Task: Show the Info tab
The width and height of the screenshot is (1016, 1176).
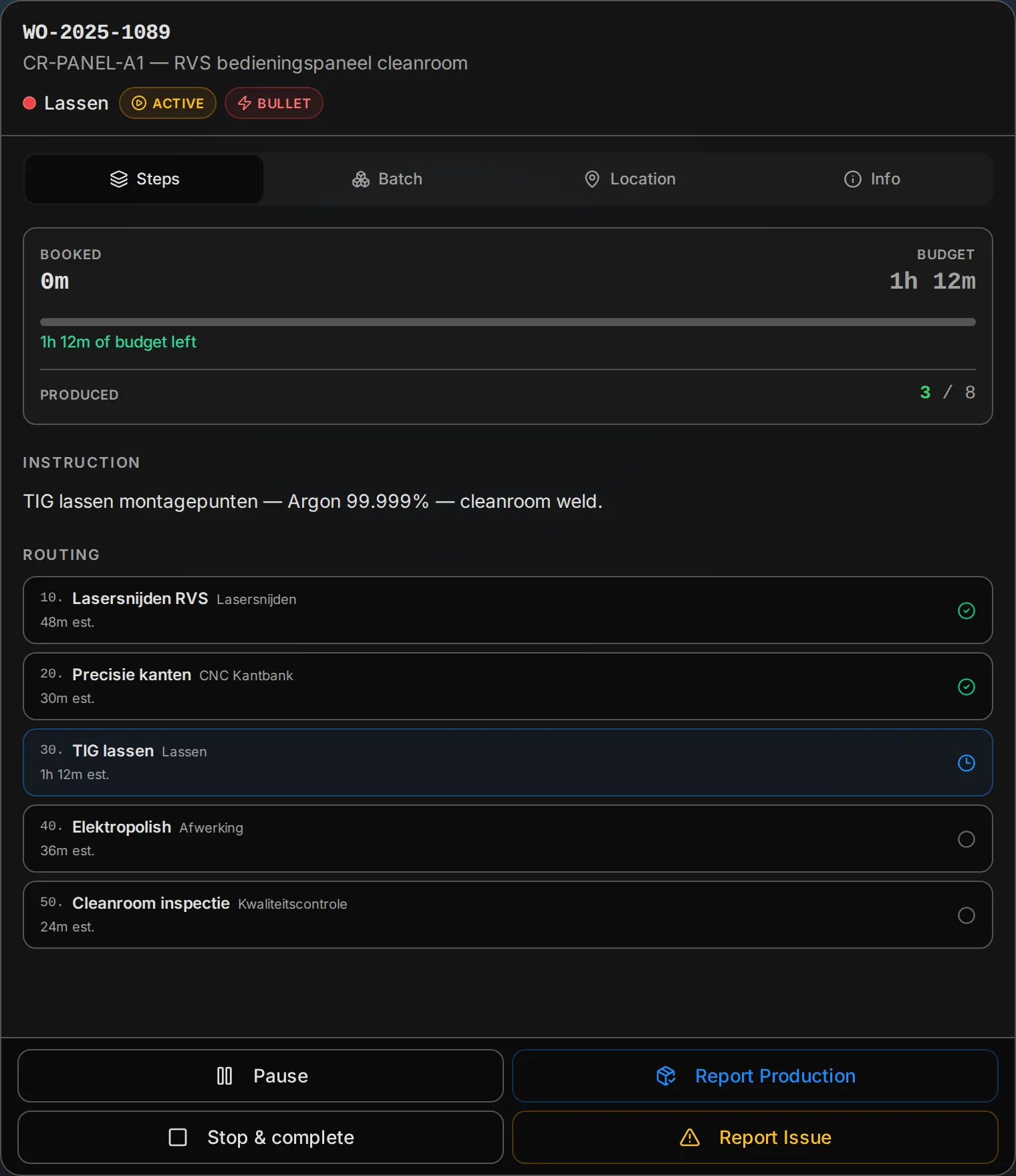Action: click(872, 179)
